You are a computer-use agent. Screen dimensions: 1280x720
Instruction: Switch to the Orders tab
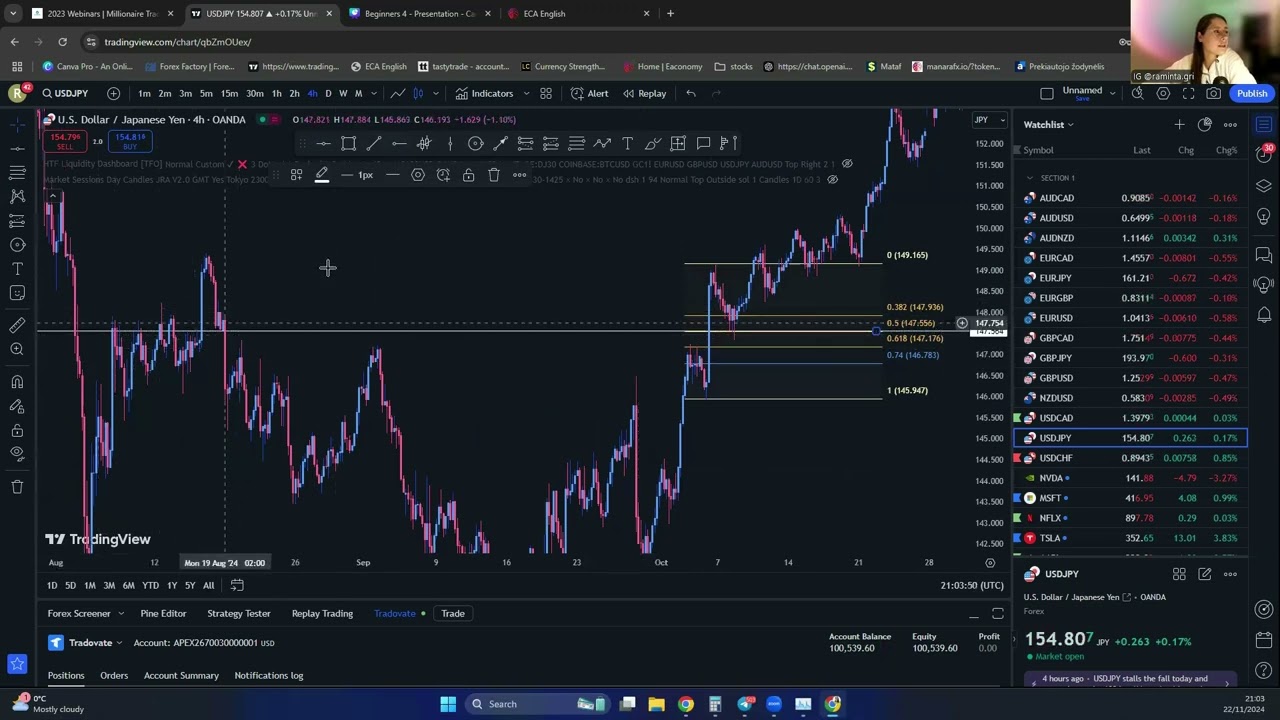tap(114, 675)
